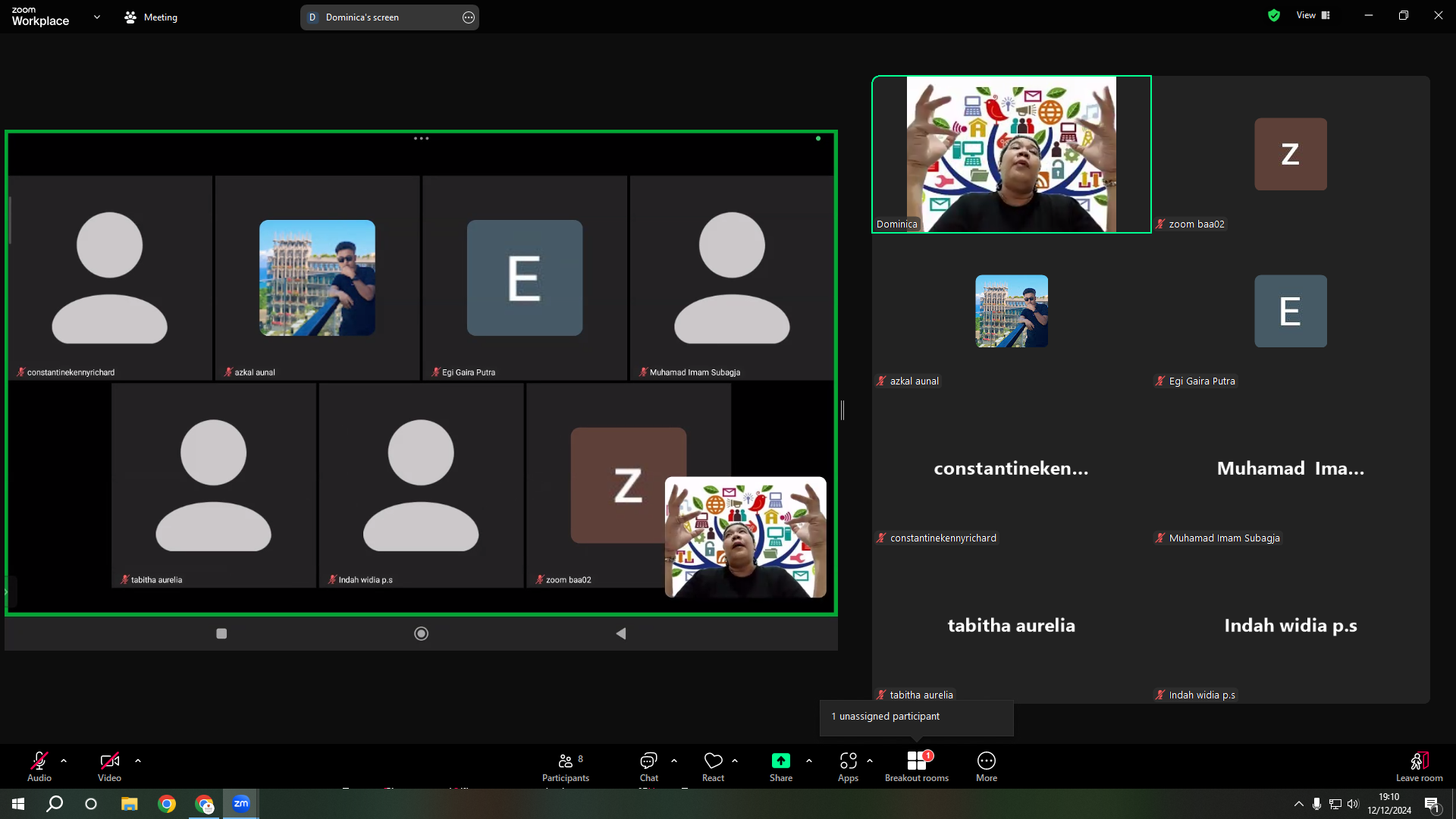Open Chrome profile window on taskbar
This screenshot has height=819, width=1456.
click(x=204, y=804)
